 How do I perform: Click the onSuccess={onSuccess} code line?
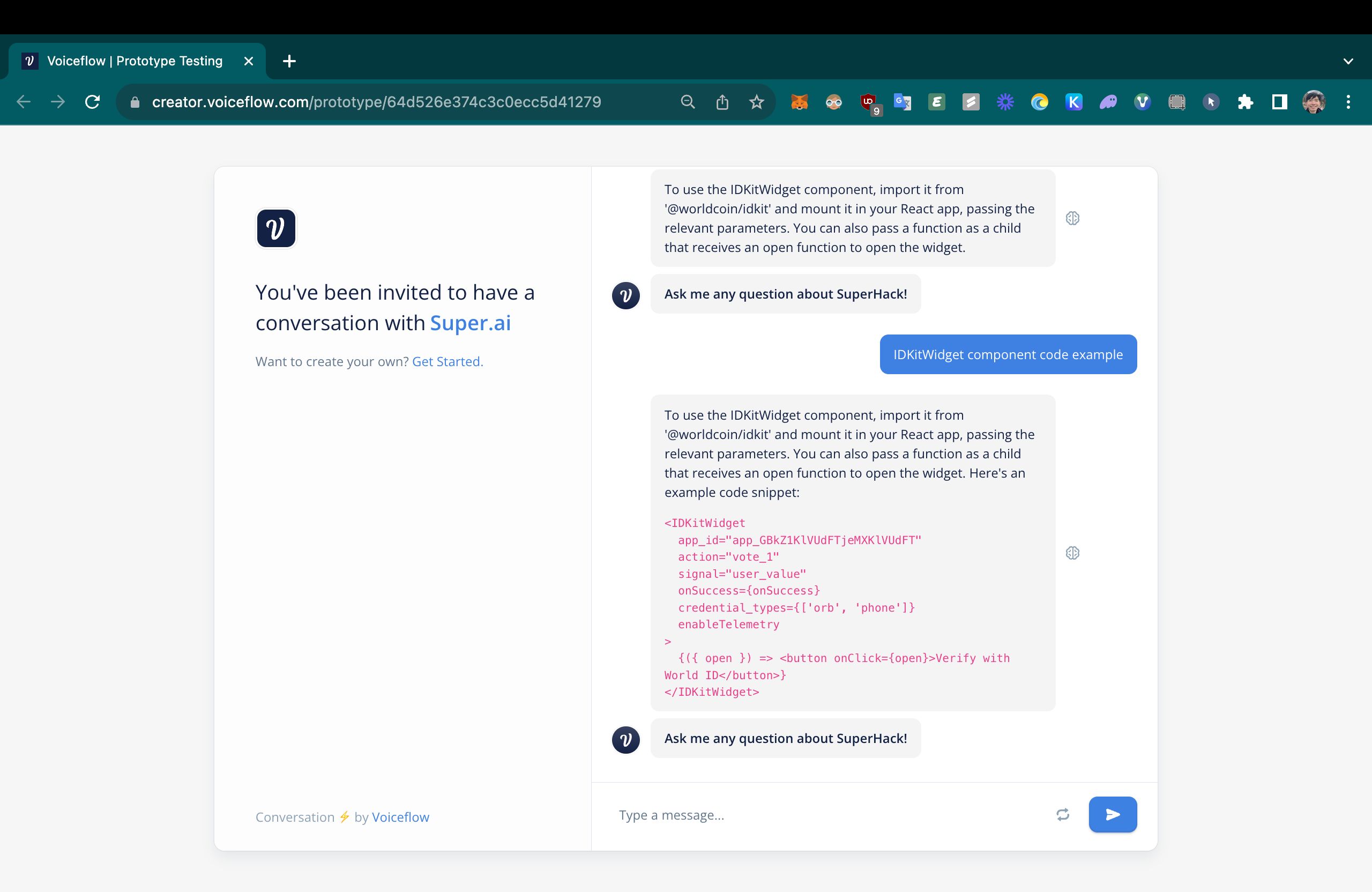[x=748, y=590]
